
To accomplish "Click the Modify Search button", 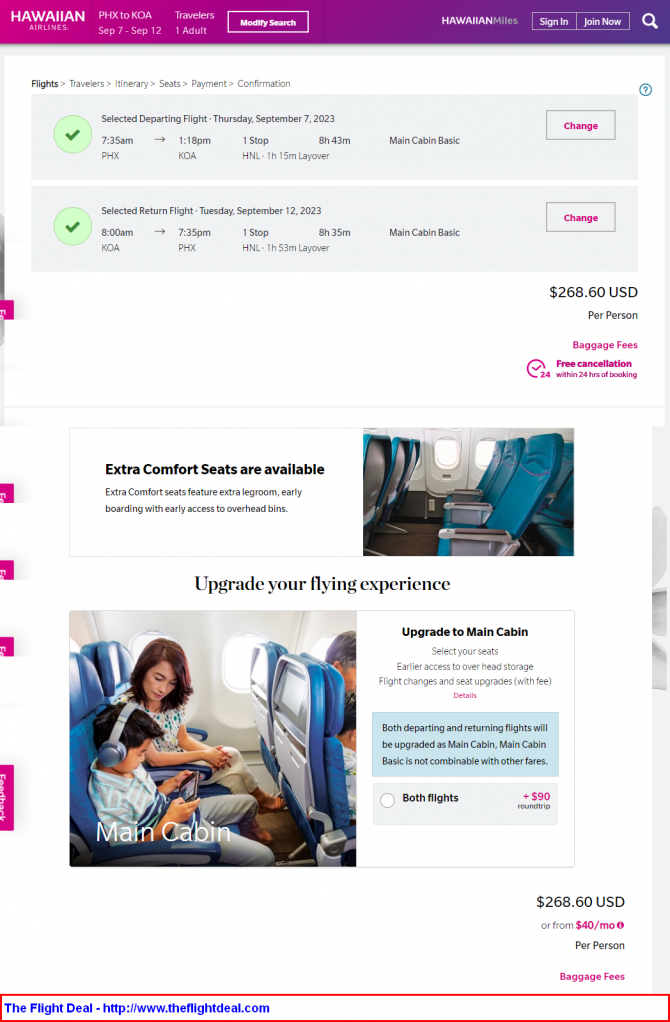I will tap(268, 22).
